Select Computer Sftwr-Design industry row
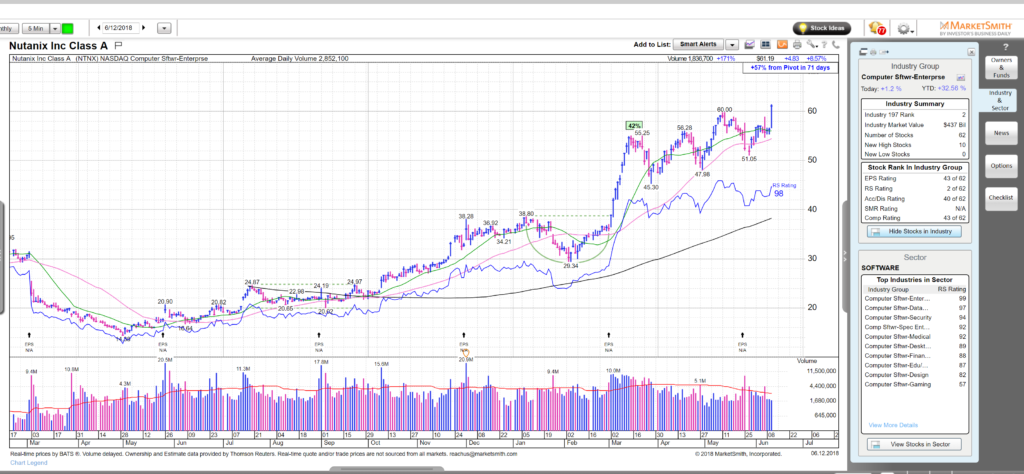The width and height of the screenshot is (1024, 474). point(915,375)
